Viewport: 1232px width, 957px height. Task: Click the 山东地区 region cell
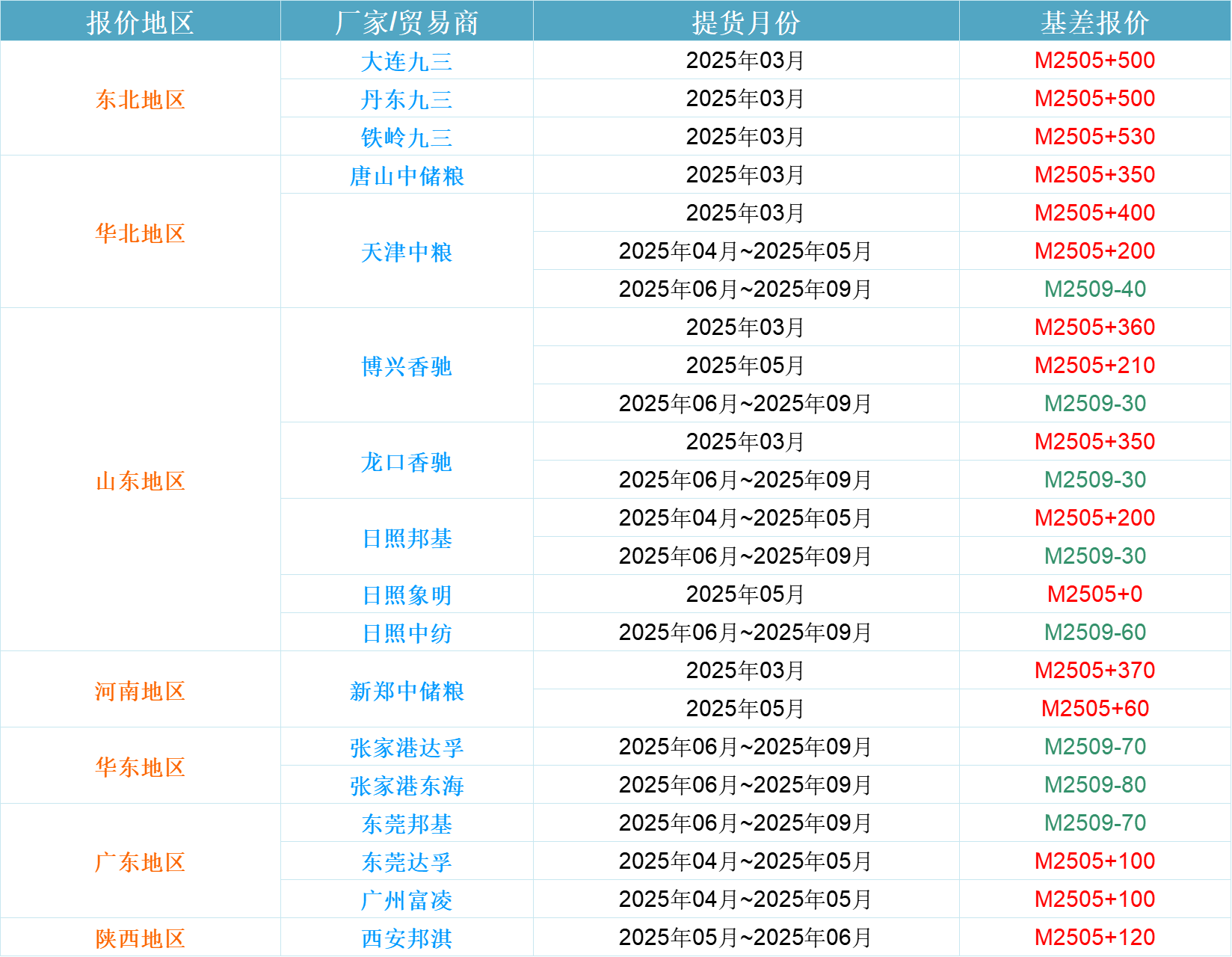click(x=140, y=481)
